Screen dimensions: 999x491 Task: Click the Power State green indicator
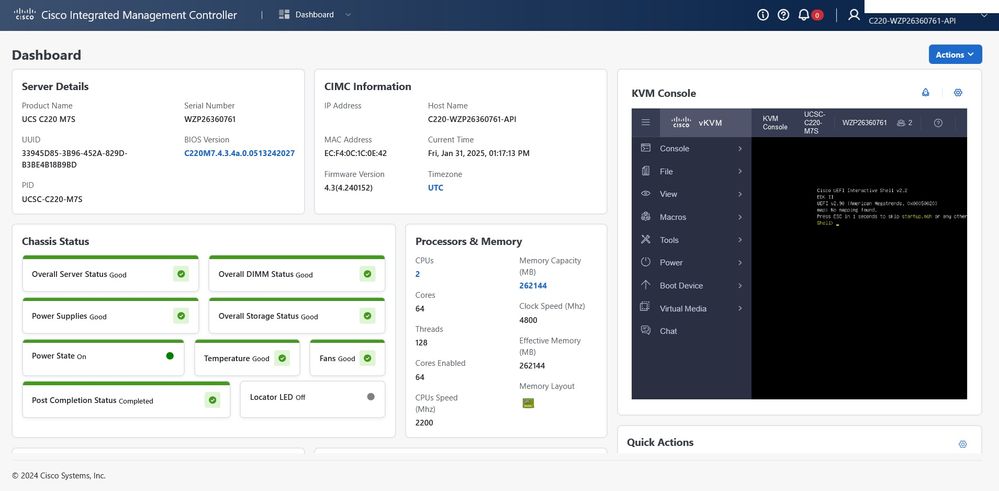169,356
